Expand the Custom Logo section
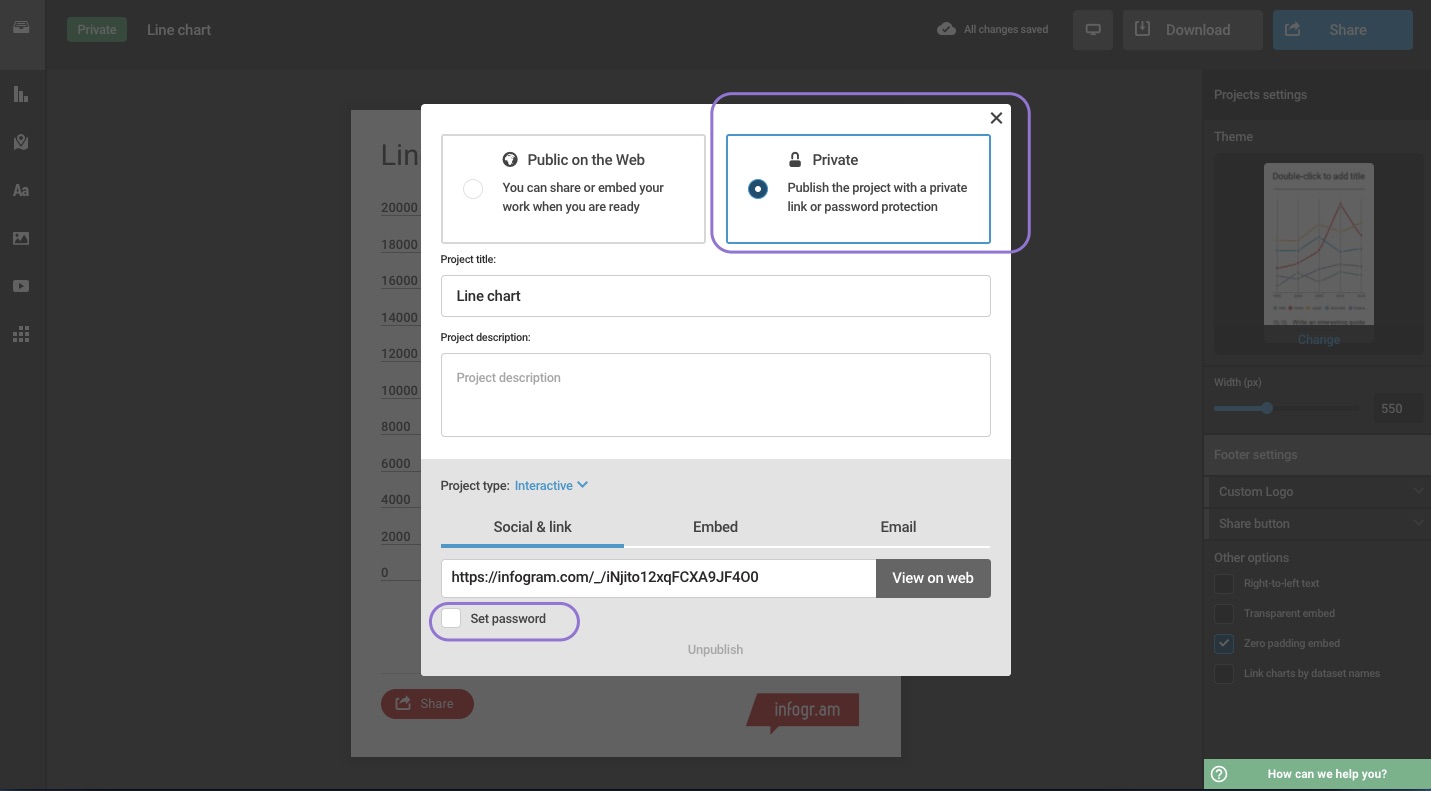This screenshot has height=791, width=1431. [1317, 492]
